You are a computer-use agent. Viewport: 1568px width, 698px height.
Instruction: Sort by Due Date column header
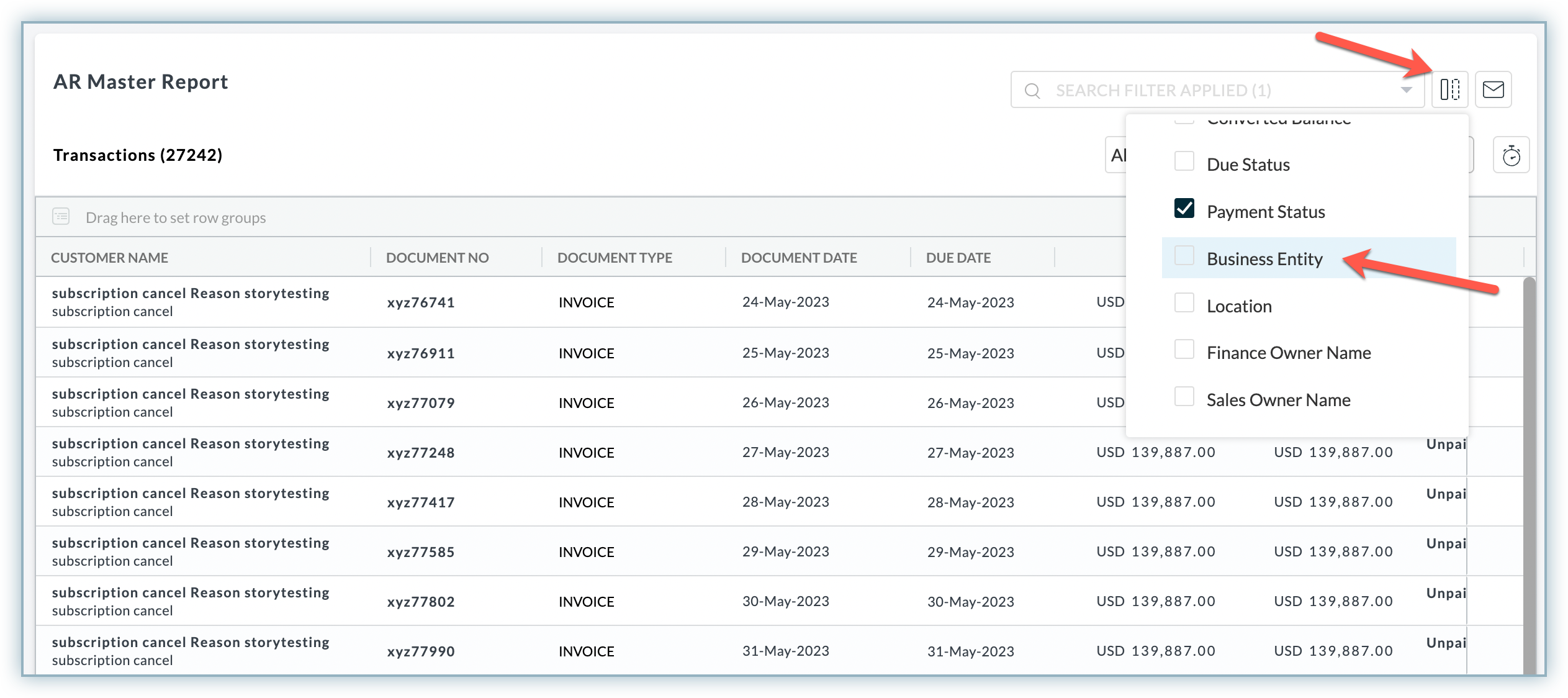(958, 258)
